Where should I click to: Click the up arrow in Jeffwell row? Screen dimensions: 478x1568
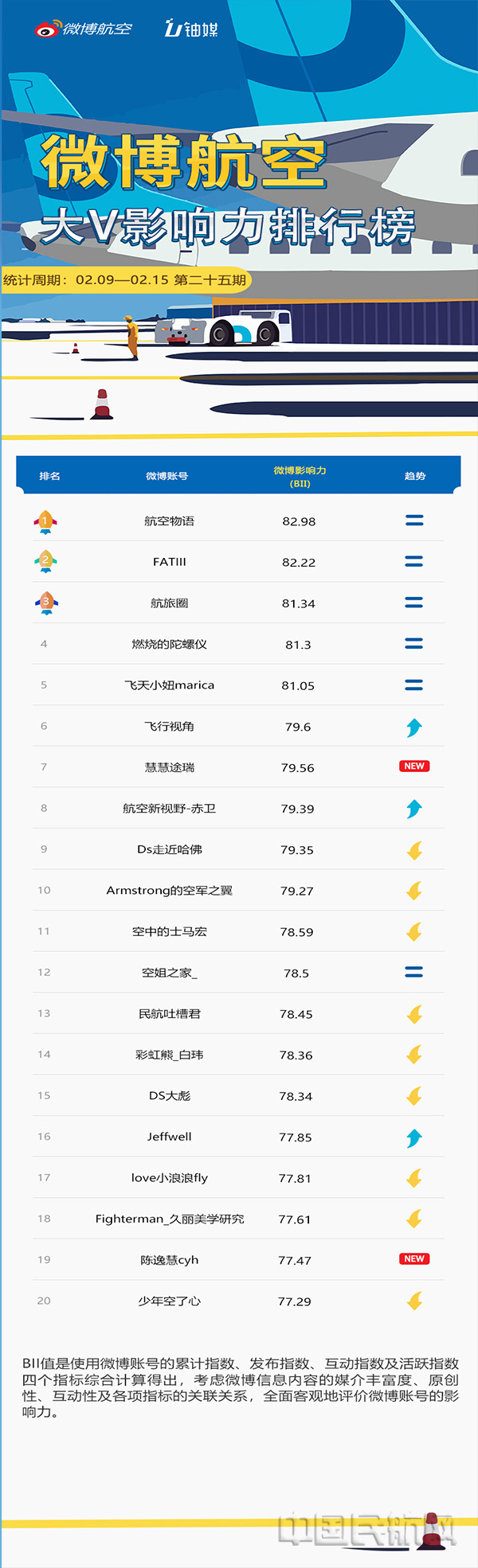click(x=414, y=1137)
